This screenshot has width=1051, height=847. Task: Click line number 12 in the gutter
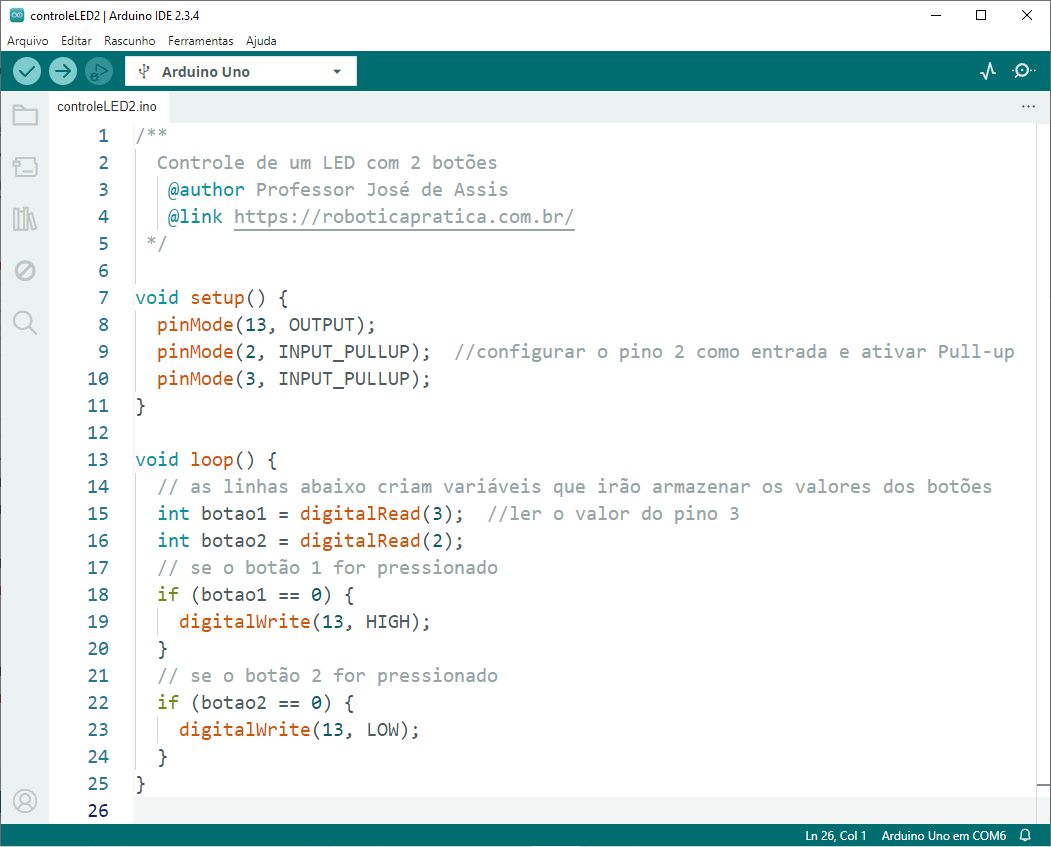[x=98, y=433]
